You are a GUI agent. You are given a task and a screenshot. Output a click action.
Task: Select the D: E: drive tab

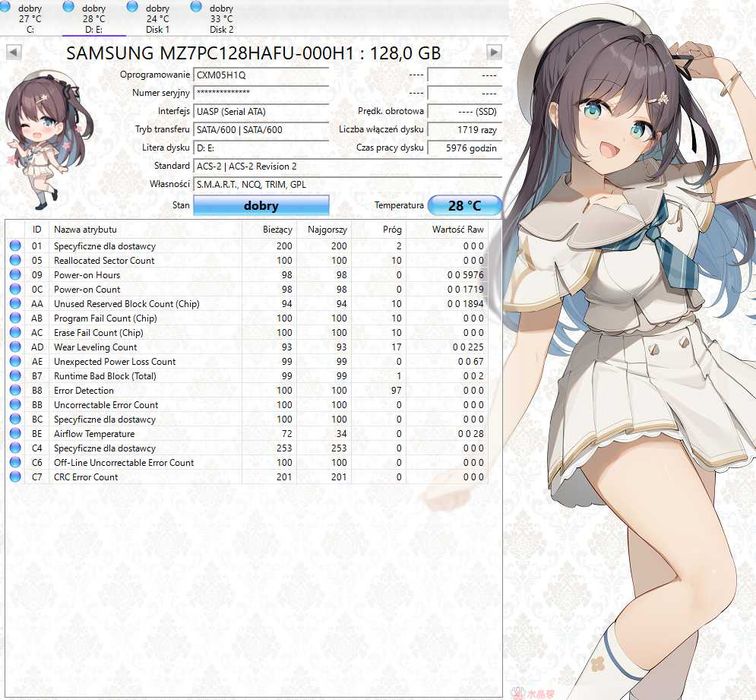coord(94,19)
